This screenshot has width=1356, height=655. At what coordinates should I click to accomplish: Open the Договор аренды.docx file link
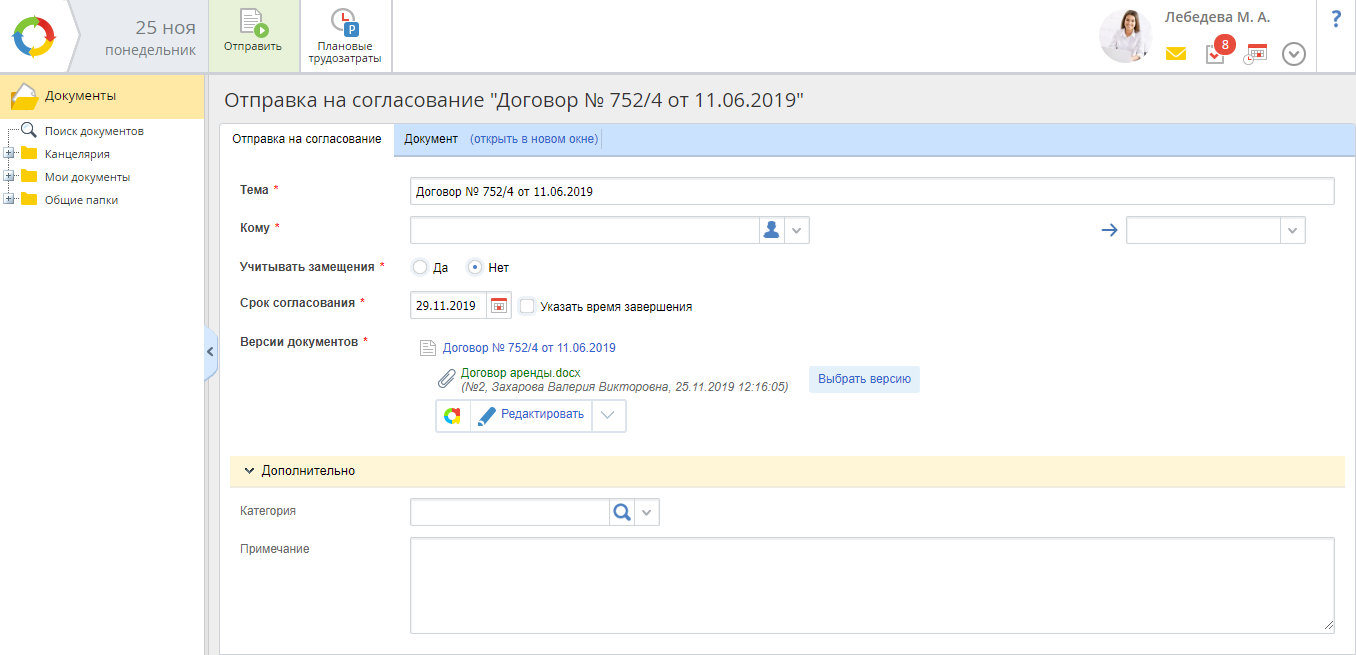pos(520,373)
